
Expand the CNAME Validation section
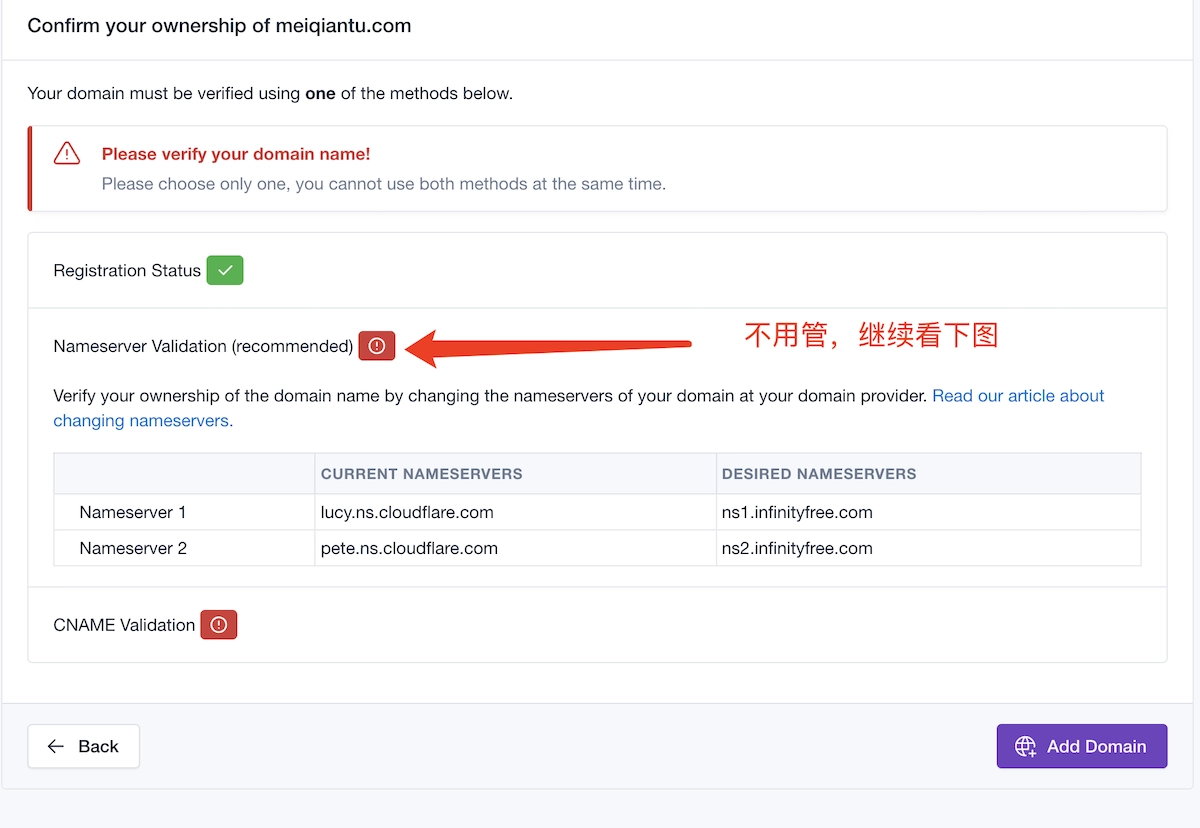tap(124, 625)
